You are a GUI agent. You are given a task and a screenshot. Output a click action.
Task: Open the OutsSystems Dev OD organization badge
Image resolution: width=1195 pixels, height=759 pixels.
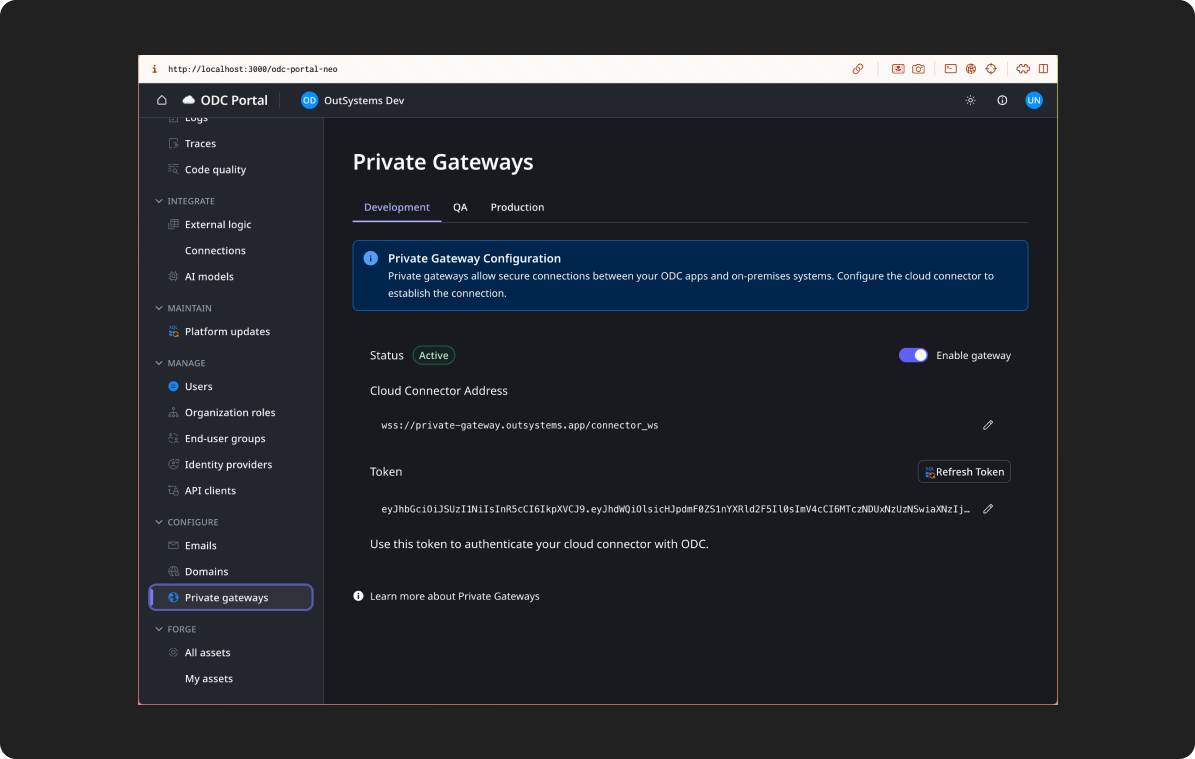[x=309, y=100]
